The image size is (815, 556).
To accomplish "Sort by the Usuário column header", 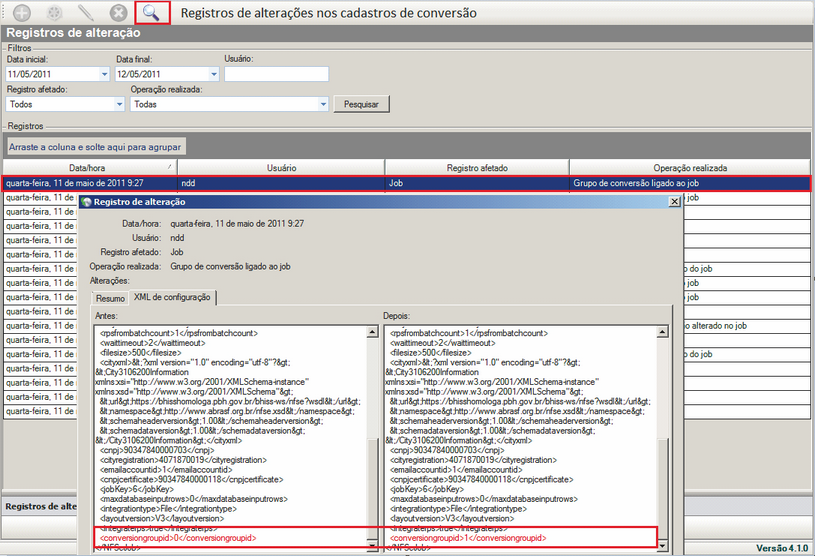I will tap(281, 168).
